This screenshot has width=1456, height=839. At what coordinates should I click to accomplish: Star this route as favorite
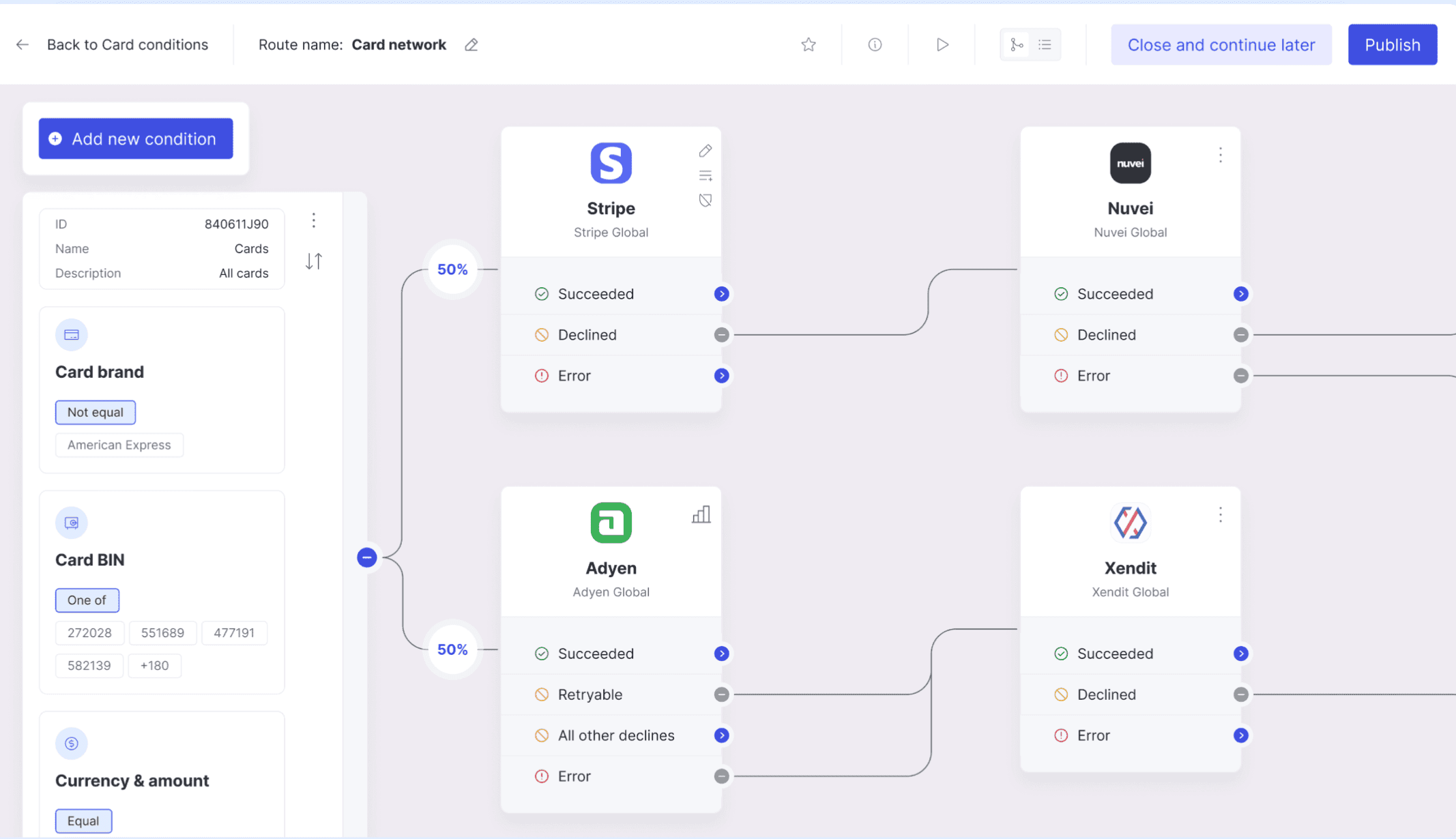click(x=809, y=45)
